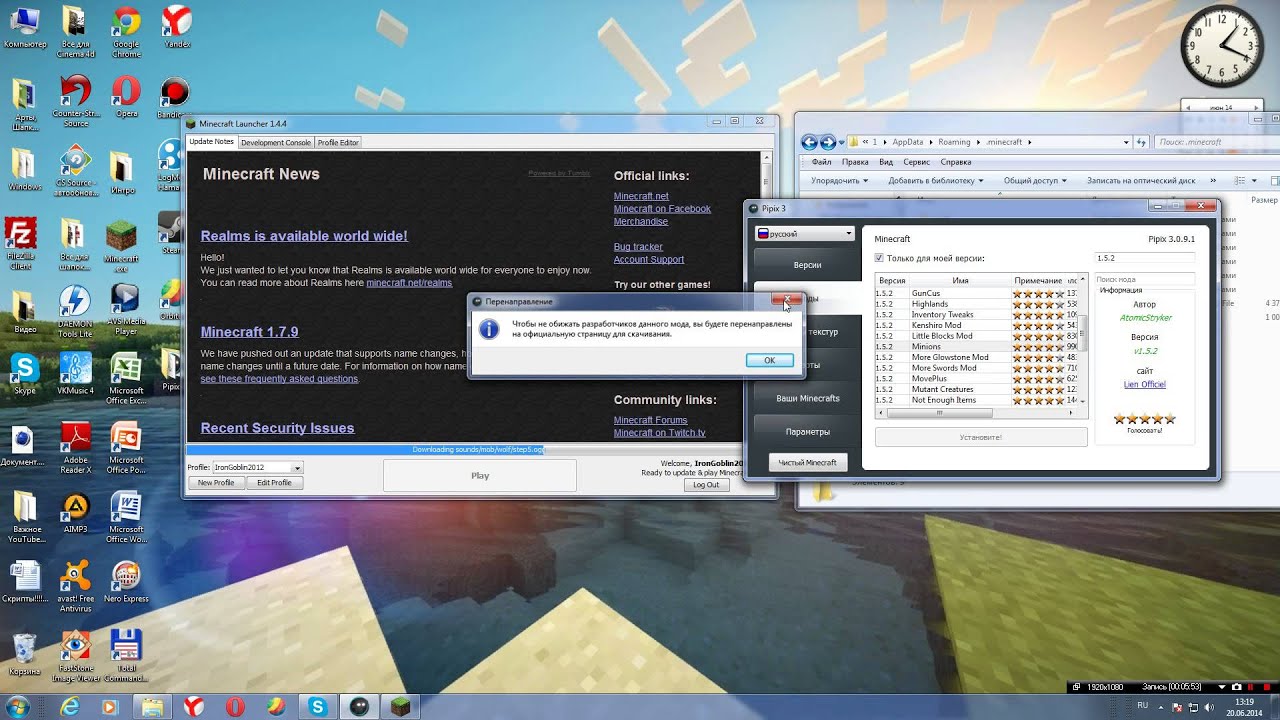Open the Profile dropdown in Minecraft Launcher
Image resolution: width=1280 pixels, height=720 pixels.
(x=257, y=467)
